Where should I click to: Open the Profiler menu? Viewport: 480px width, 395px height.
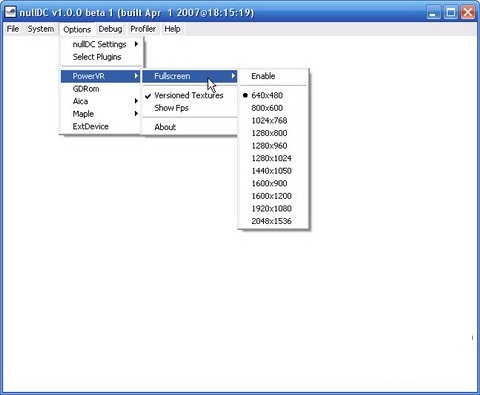point(143,29)
